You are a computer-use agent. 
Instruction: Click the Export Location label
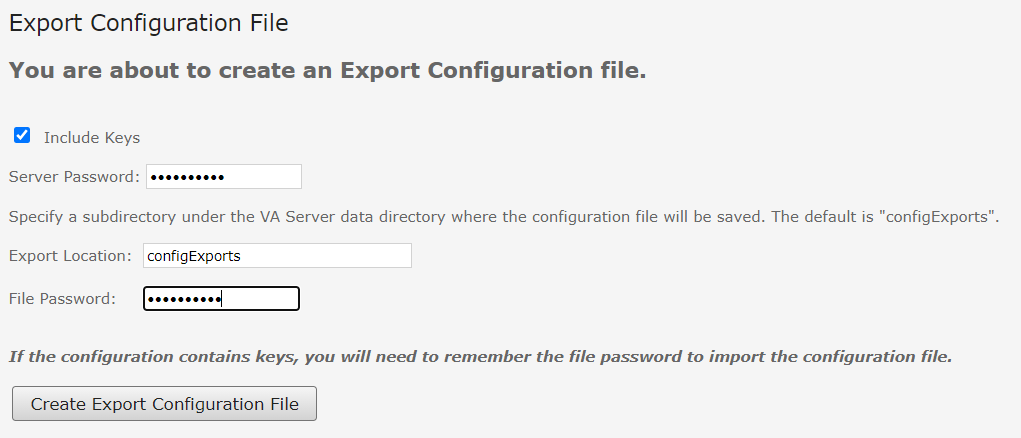pyautogui.click(x=70, y=256)
